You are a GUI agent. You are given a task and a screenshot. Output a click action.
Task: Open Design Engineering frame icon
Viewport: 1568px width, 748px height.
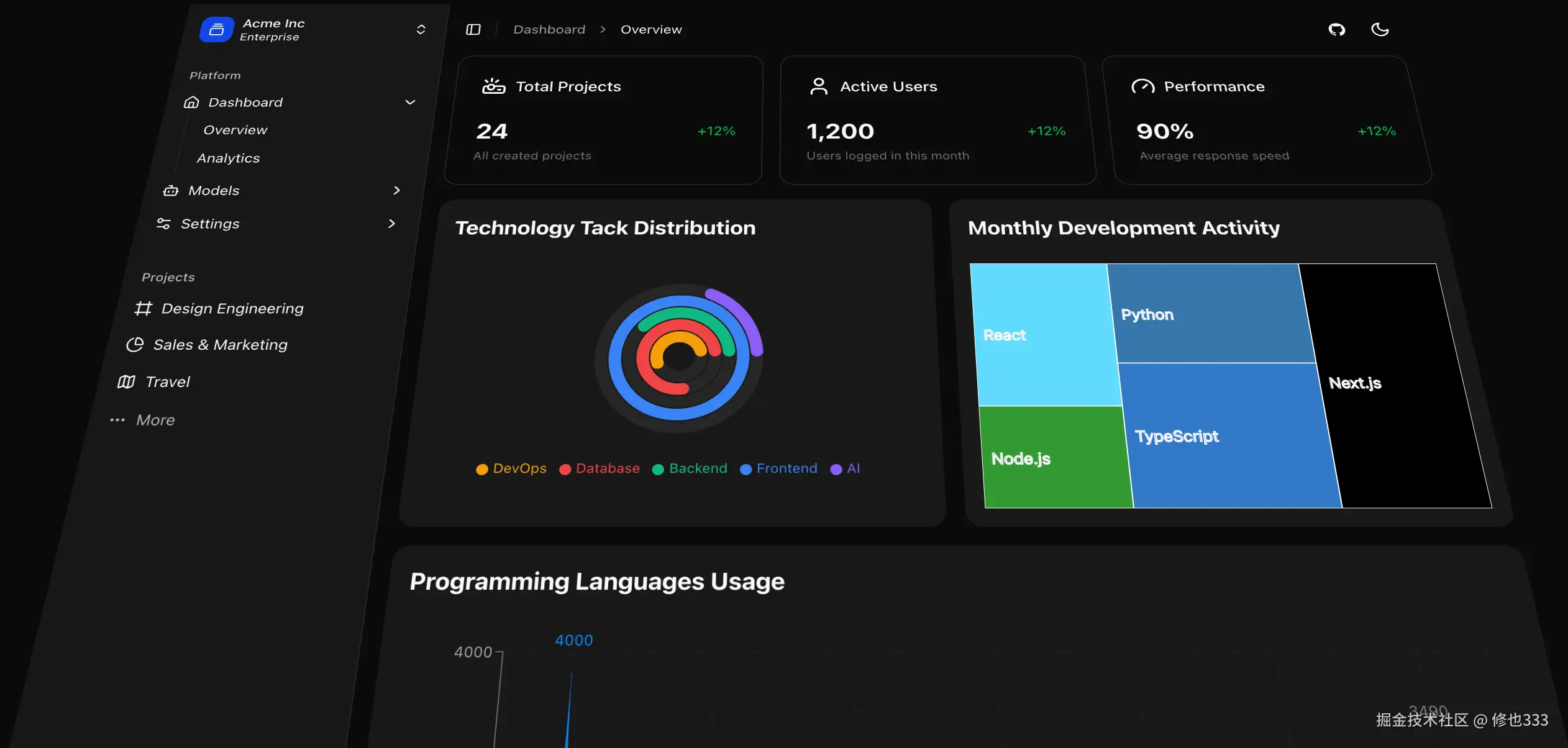coord(144,308)
